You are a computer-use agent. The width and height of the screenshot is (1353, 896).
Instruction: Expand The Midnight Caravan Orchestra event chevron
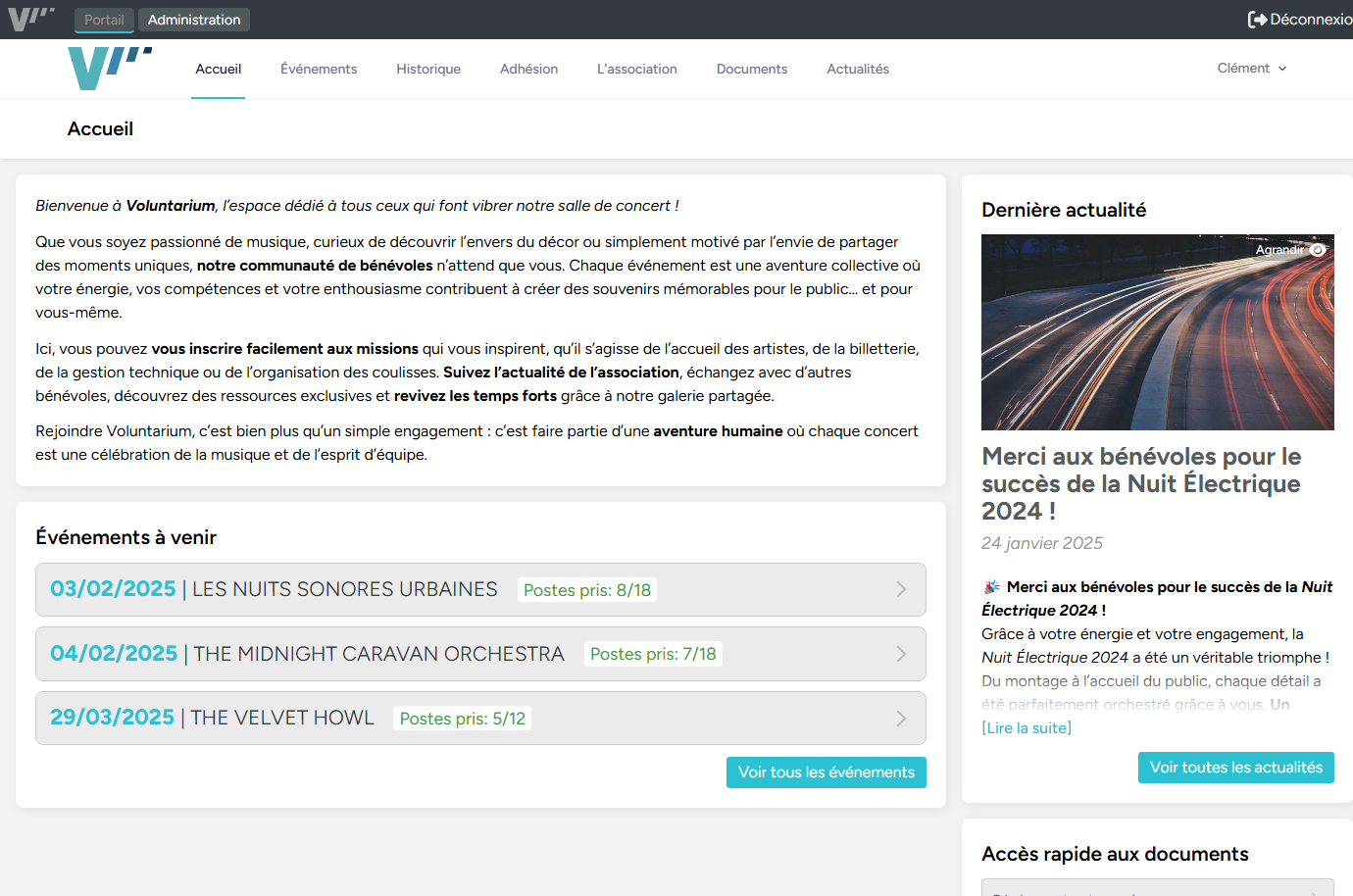pyautogui.click(x=900, y=653)
